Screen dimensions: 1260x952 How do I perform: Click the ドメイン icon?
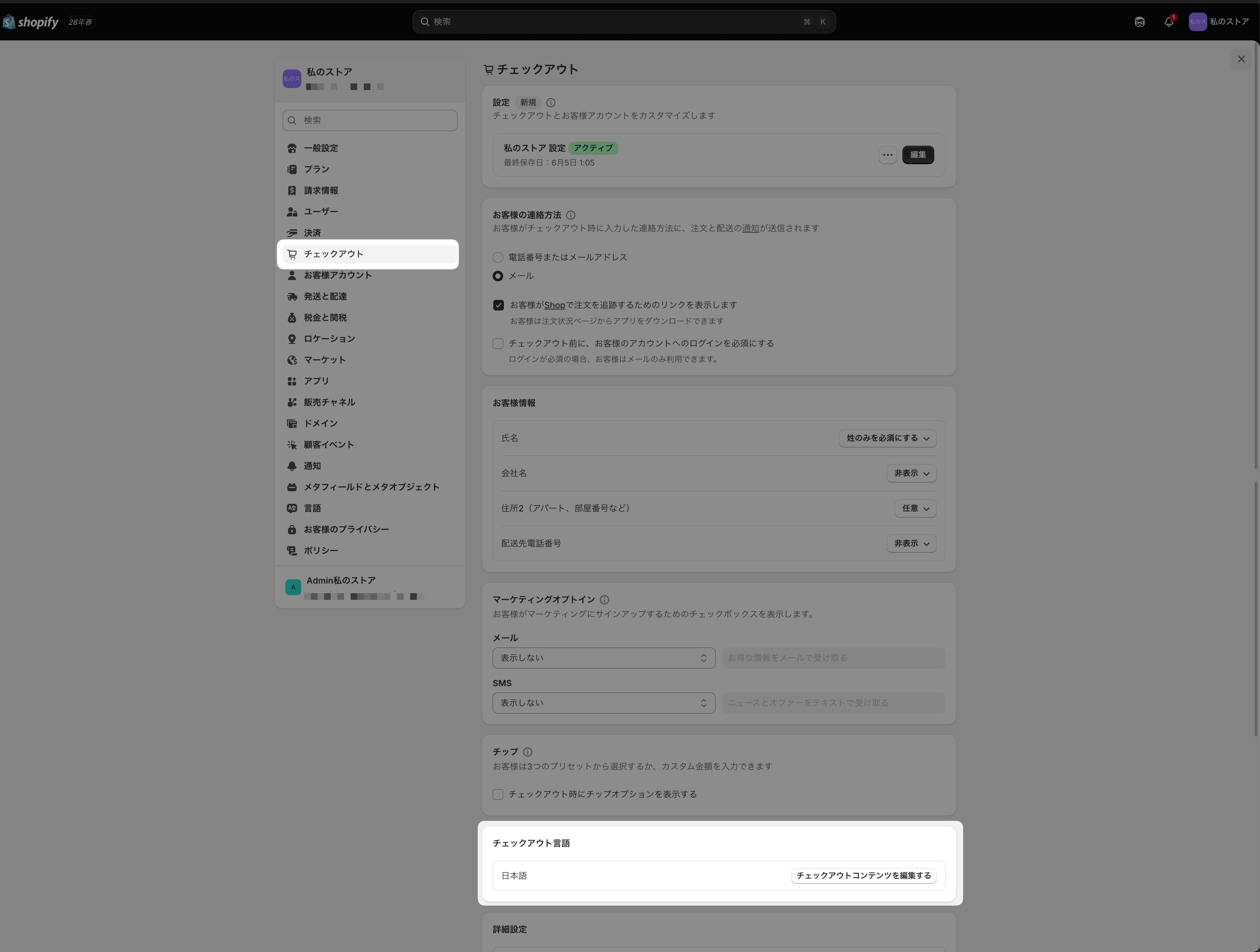pos(292,423)
